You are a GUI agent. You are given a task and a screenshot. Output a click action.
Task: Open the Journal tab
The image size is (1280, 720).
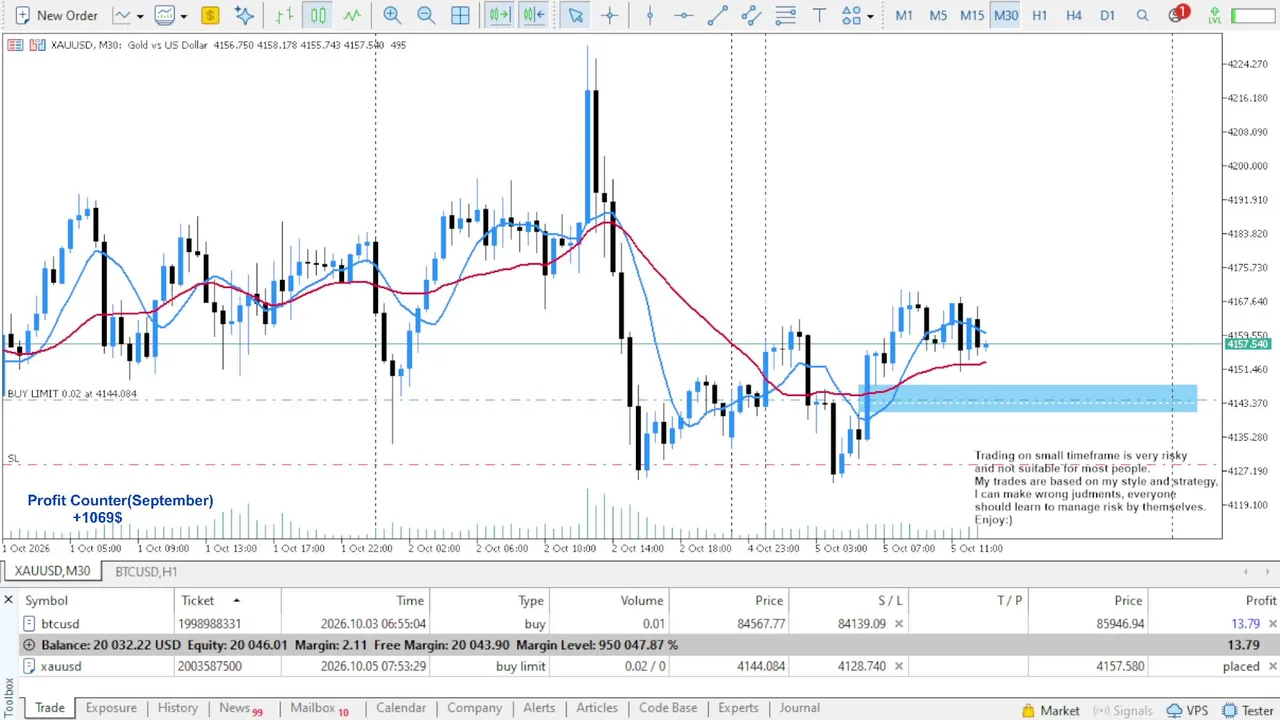coord(800,708)
